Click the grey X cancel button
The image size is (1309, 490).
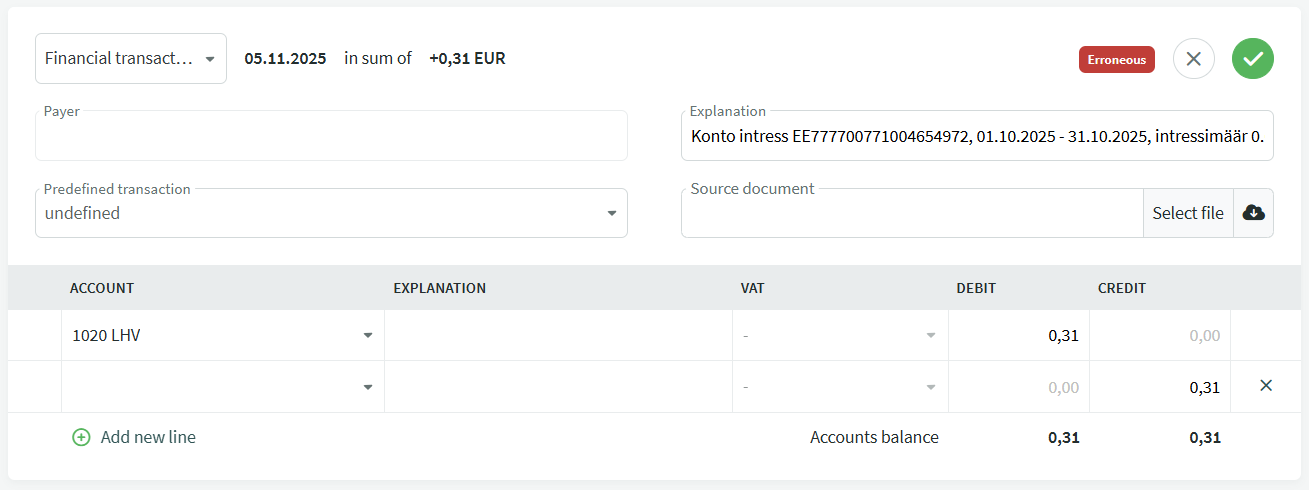point(1193,59)
